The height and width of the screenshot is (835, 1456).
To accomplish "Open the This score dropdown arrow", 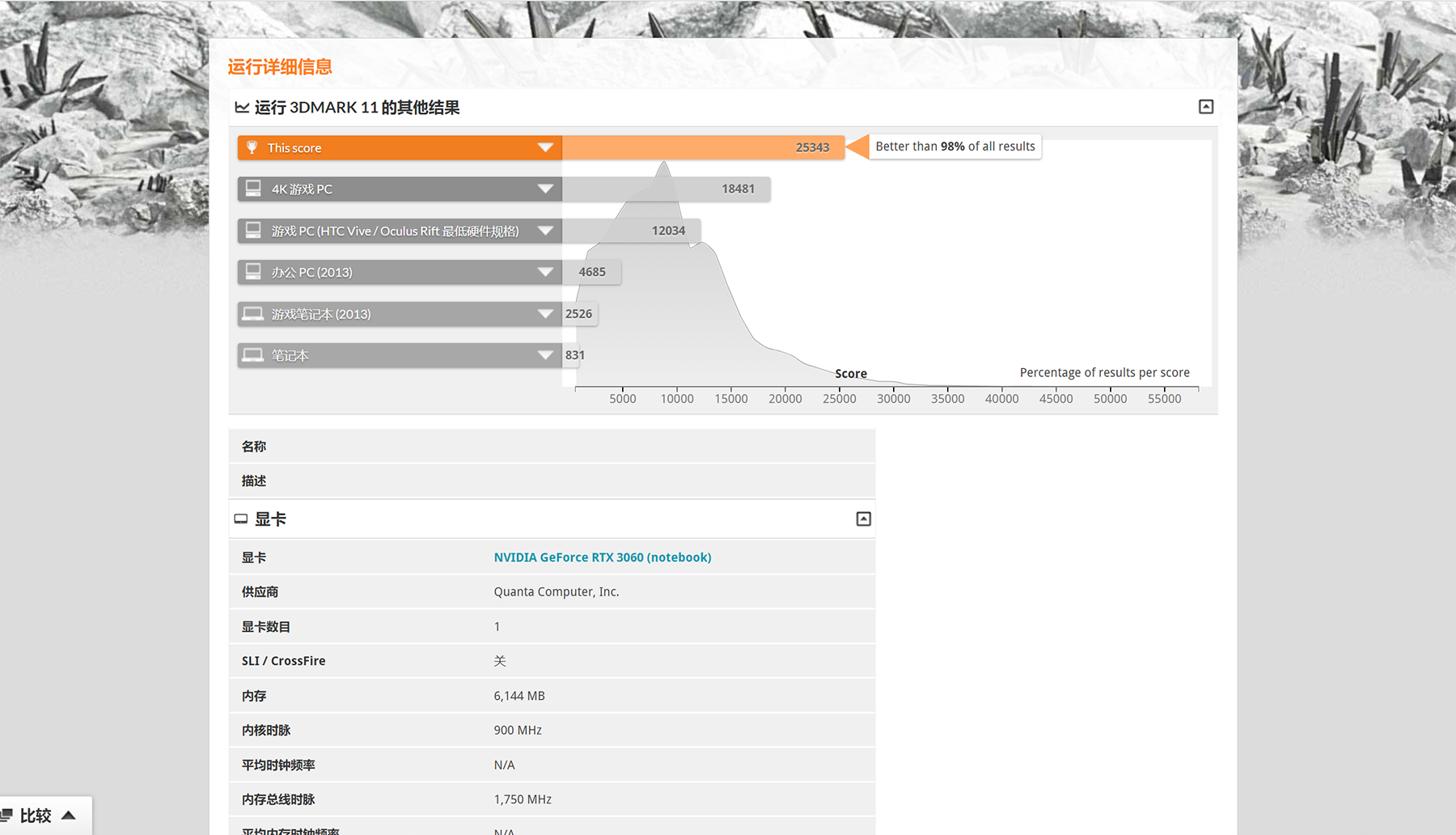I will 545,147.
